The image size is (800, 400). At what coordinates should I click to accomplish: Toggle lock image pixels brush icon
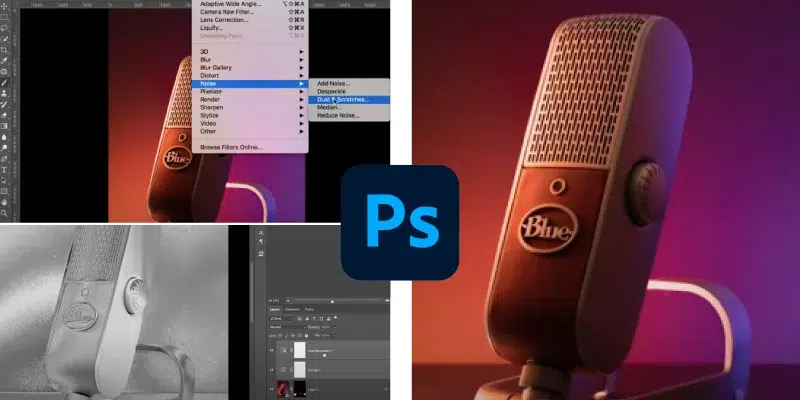pos(286,335)
